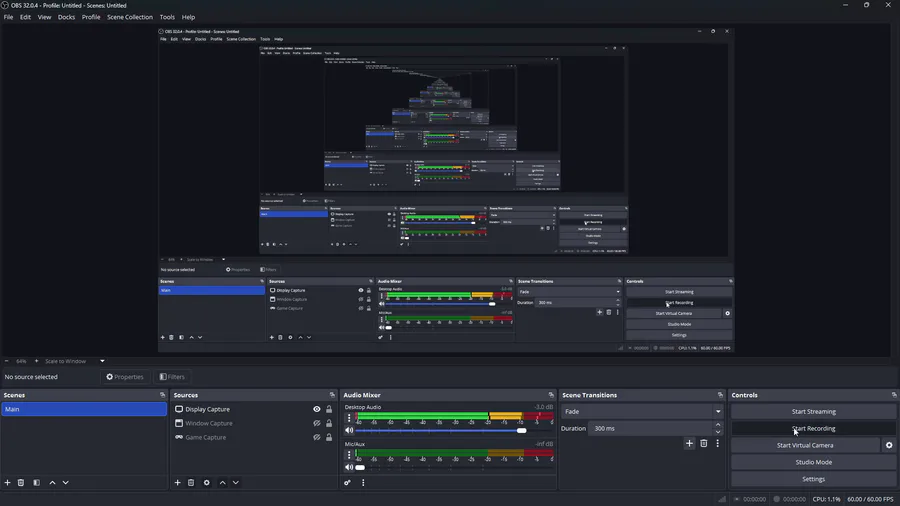Click the CPU: 1.1% status text
Viewport: 900px width, 506px height.
[x=827, y=499]
